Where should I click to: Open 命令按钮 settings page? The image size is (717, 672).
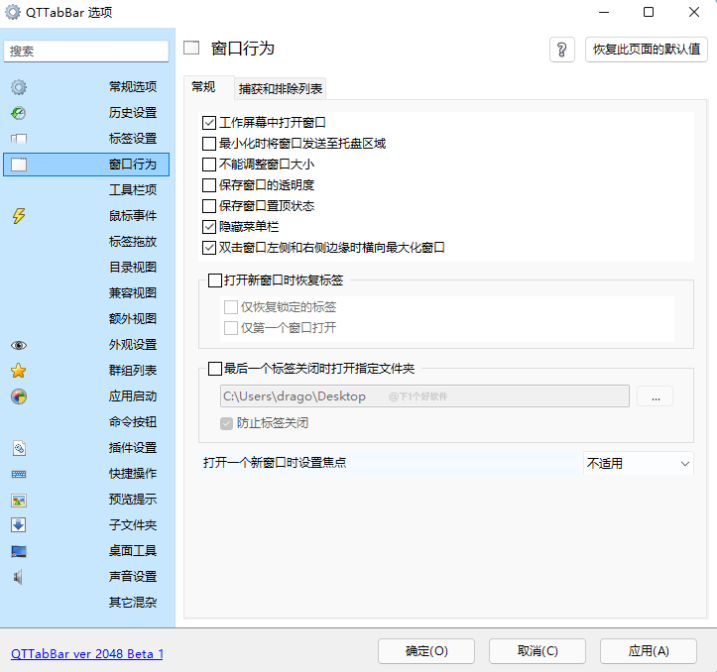(x=133, y=422)
